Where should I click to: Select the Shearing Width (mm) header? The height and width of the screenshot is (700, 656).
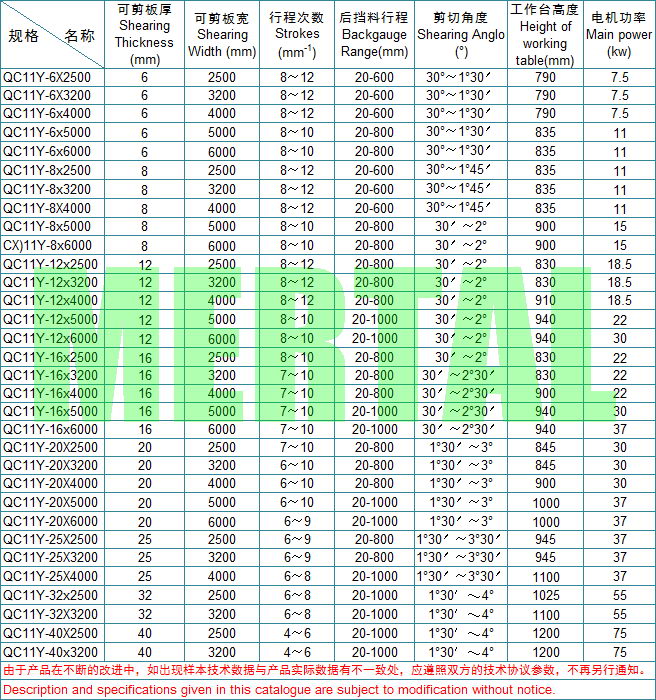click(222, 35)
